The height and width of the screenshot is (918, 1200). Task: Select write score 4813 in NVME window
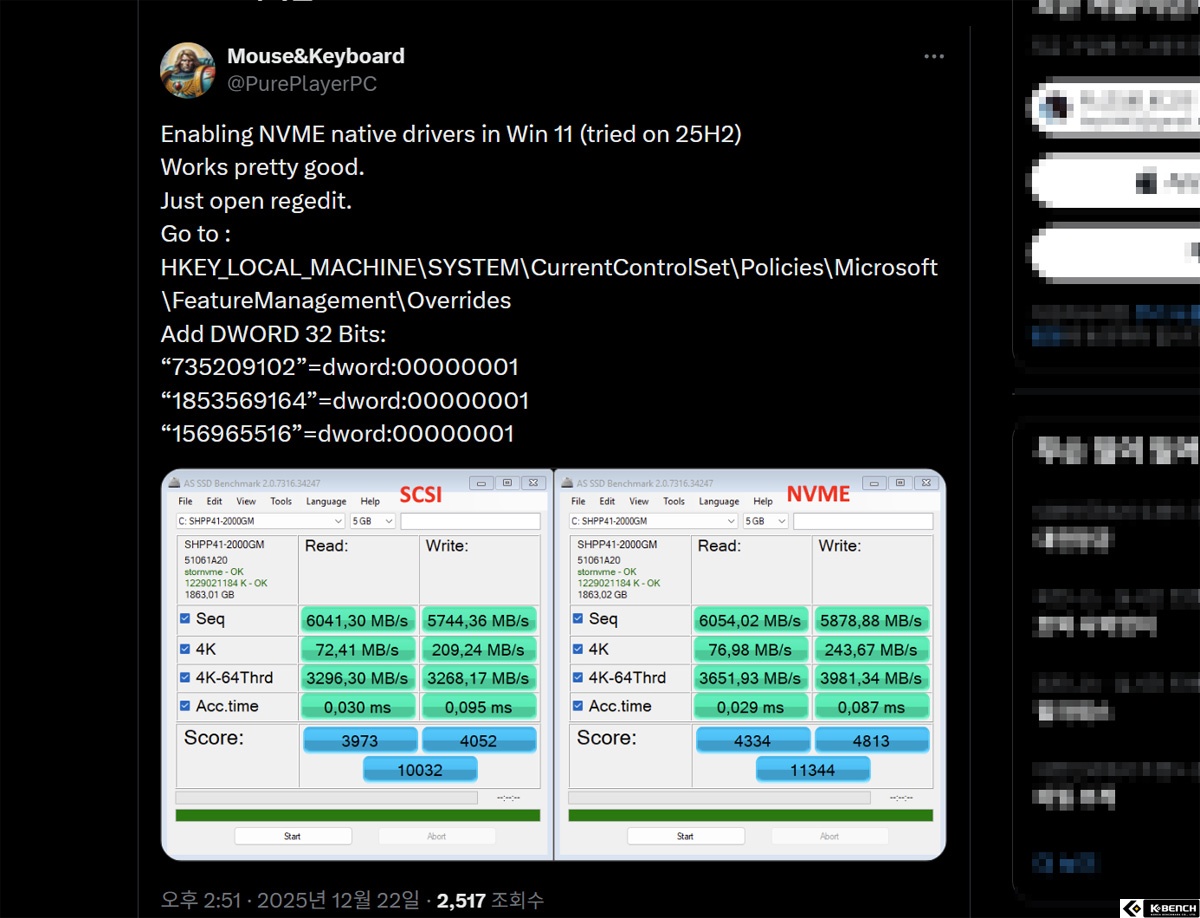(x=872, y=740)
